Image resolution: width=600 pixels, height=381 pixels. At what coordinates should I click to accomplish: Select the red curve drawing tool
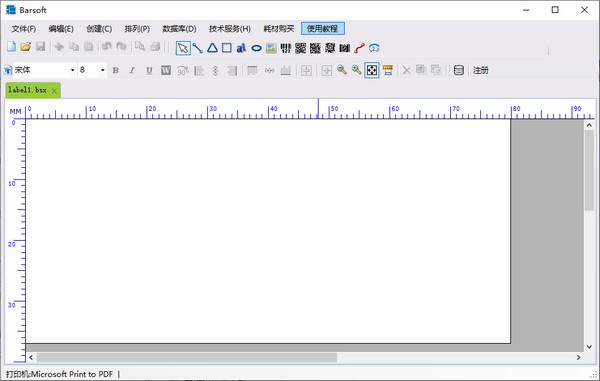pos(359,48)
